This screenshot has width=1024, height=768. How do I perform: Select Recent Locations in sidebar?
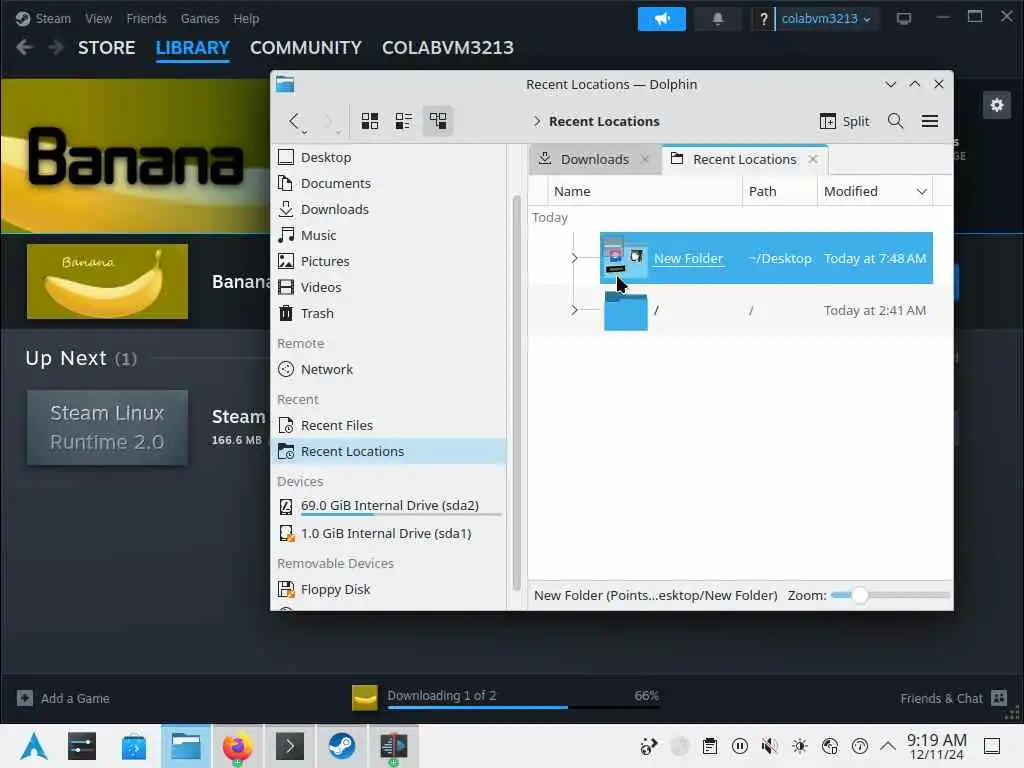[389, 451]
